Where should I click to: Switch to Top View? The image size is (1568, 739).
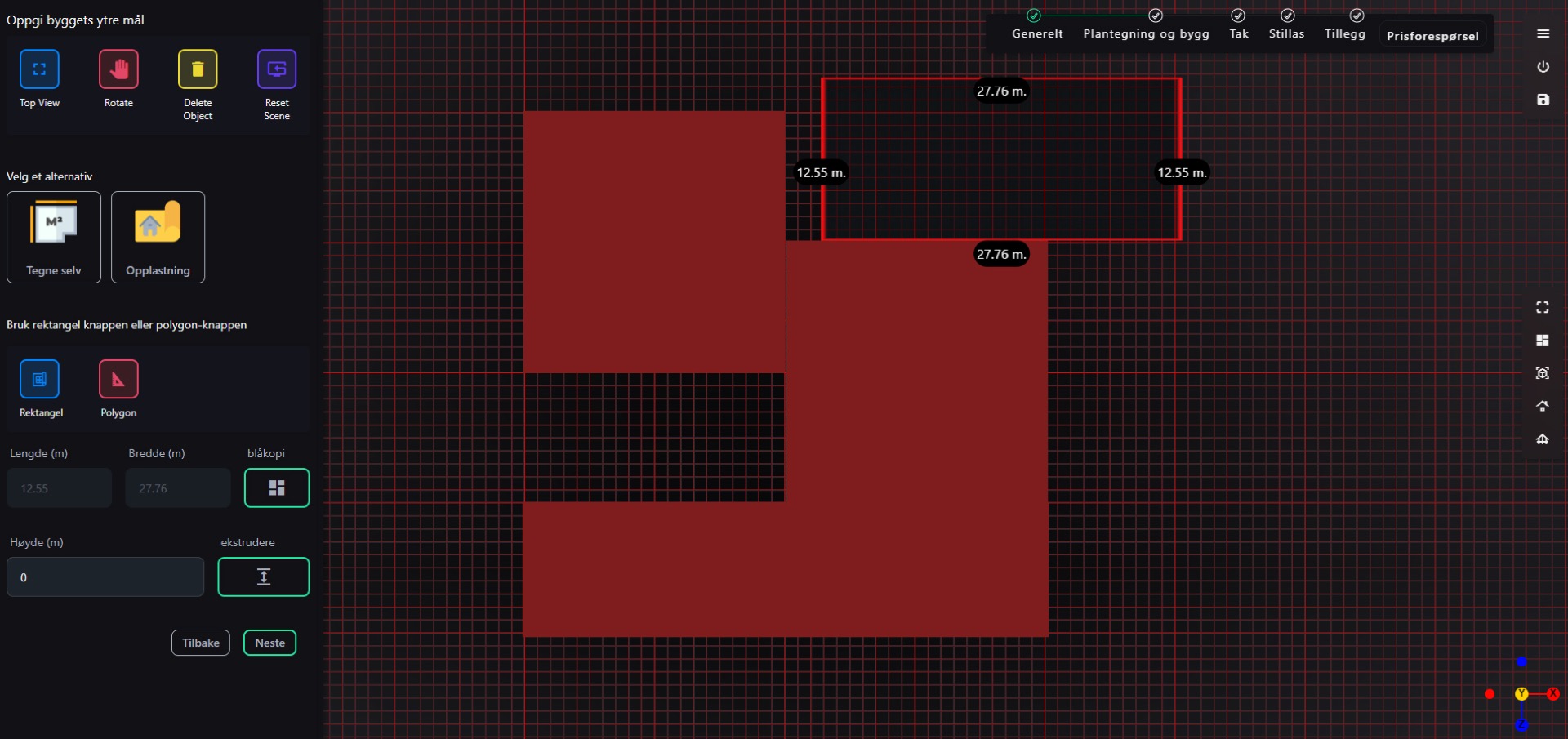(39, 69)
